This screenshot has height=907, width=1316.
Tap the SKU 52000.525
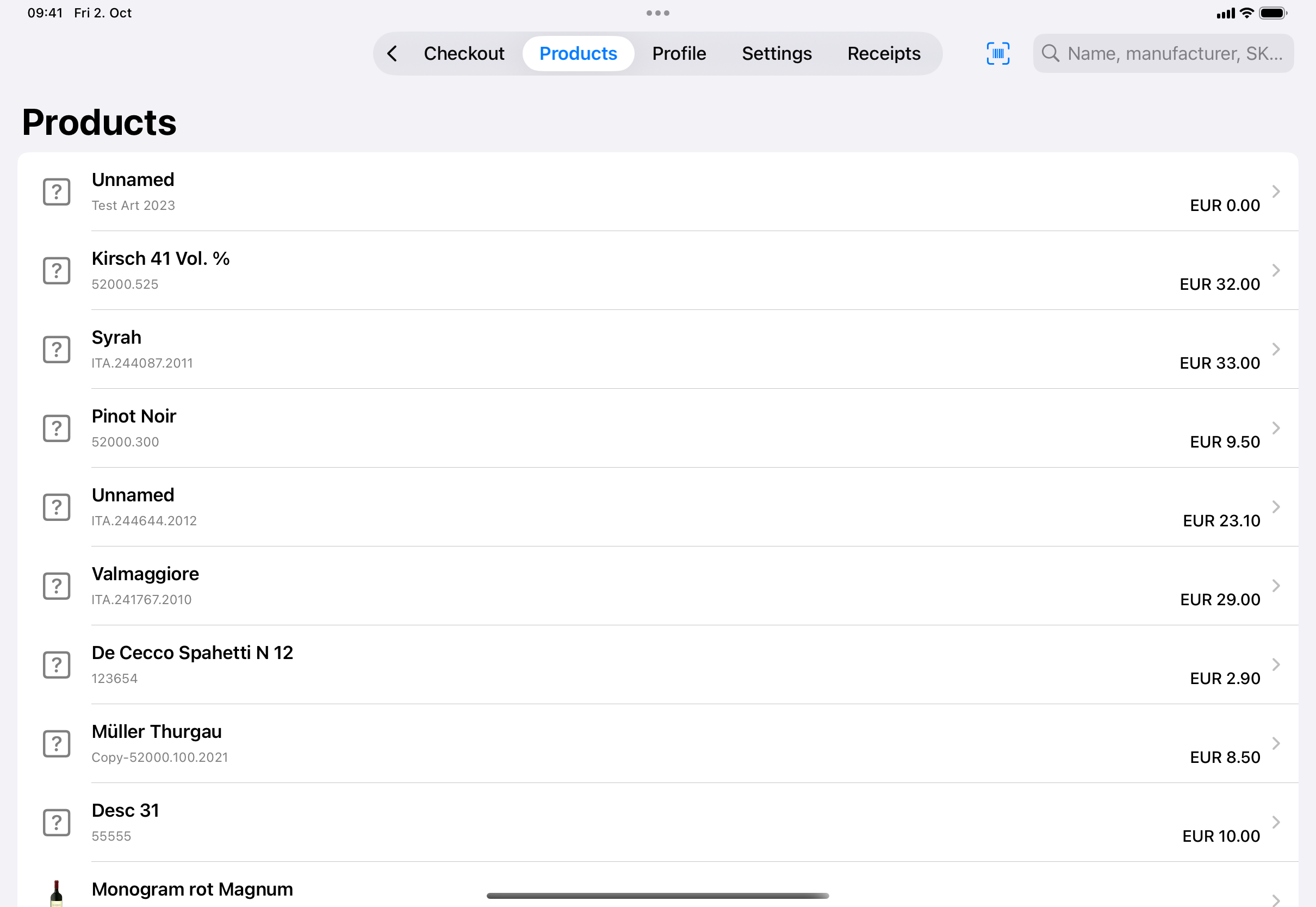125,285
